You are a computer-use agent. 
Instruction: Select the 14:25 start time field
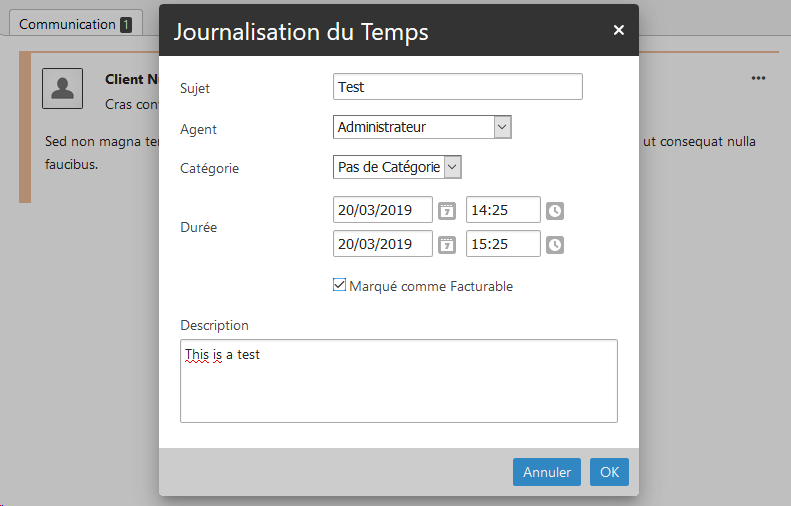pos(503,210)
